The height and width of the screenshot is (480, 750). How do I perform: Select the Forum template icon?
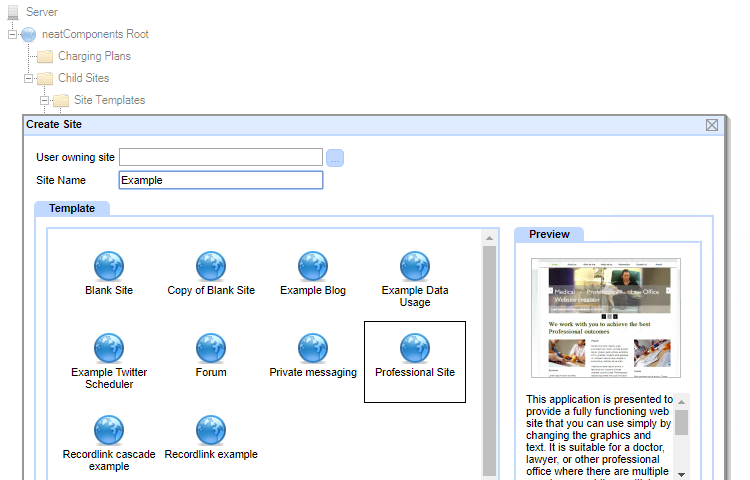click(x=211, y=348)
